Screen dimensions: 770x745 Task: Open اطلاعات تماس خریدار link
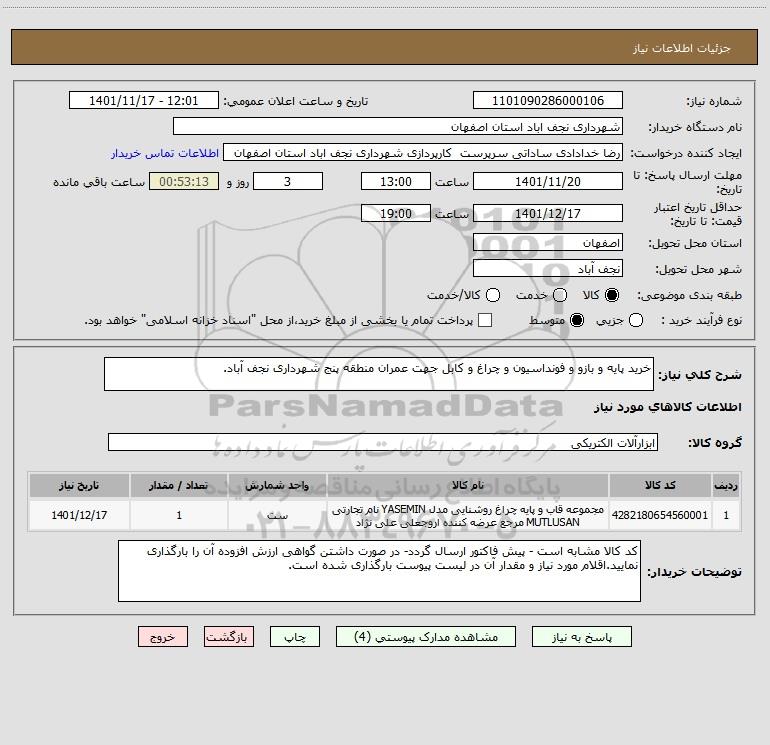[x=165, y=153]
